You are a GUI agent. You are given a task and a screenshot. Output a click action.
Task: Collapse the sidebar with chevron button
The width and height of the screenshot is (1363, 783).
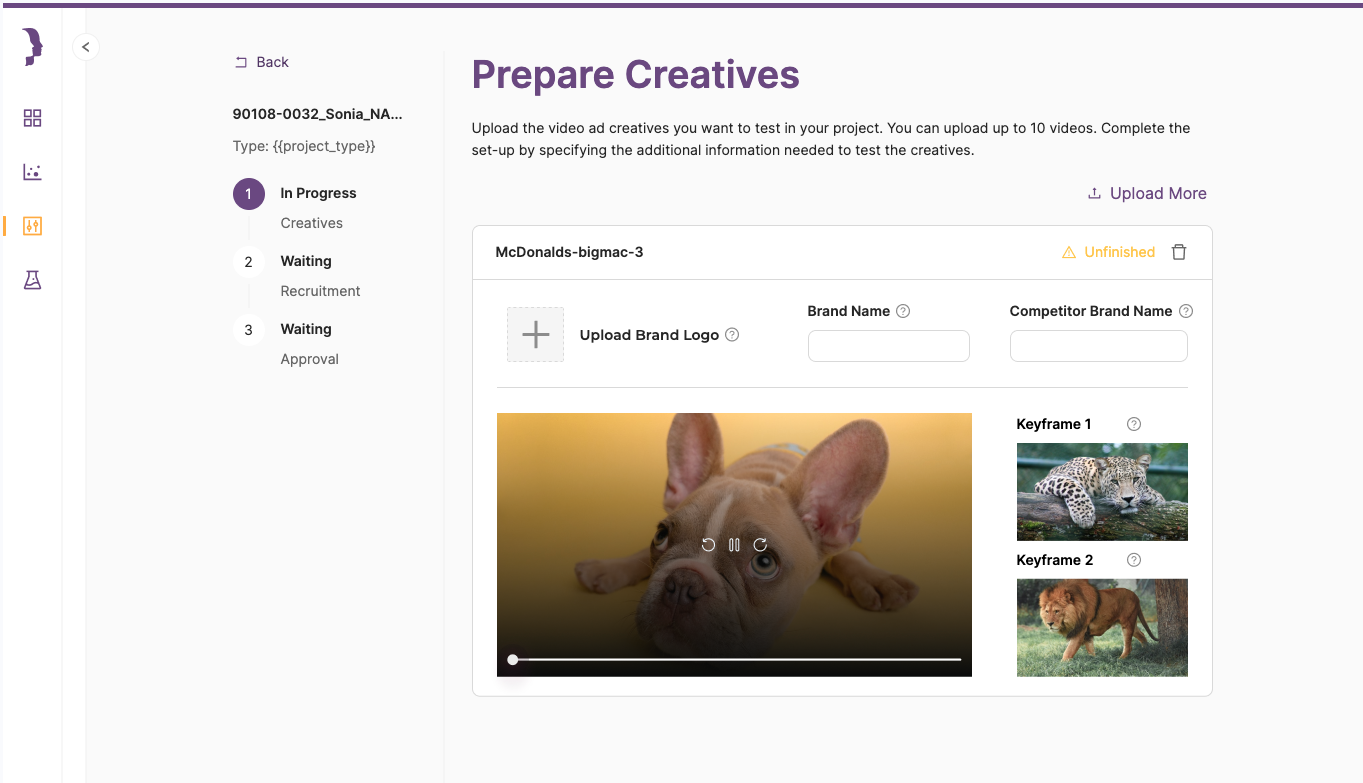[86, 47]
